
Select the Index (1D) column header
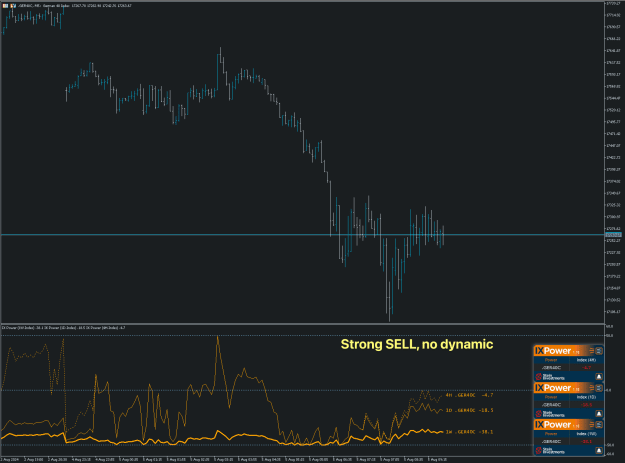click(586, 397)
